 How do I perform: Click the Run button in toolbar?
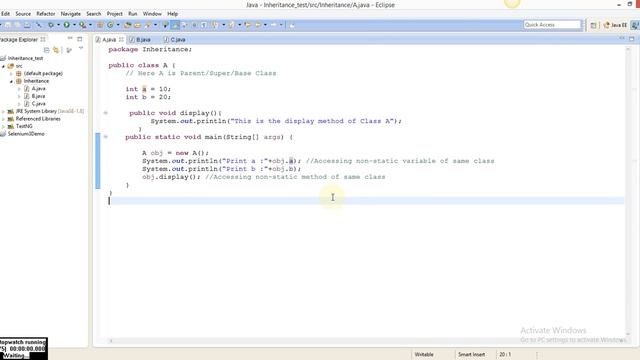66,25
